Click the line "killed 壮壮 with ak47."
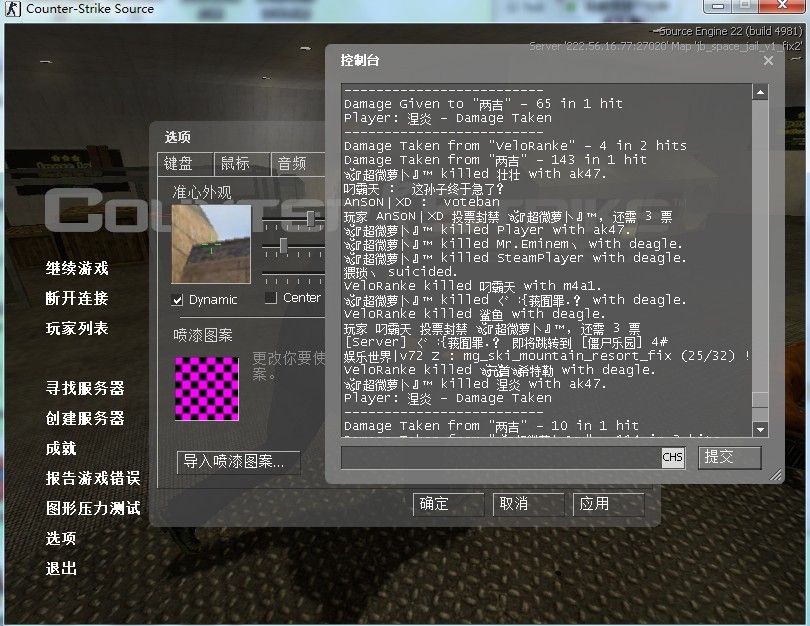The height and width of the screenshot is (626, 810). pos(475,174)
